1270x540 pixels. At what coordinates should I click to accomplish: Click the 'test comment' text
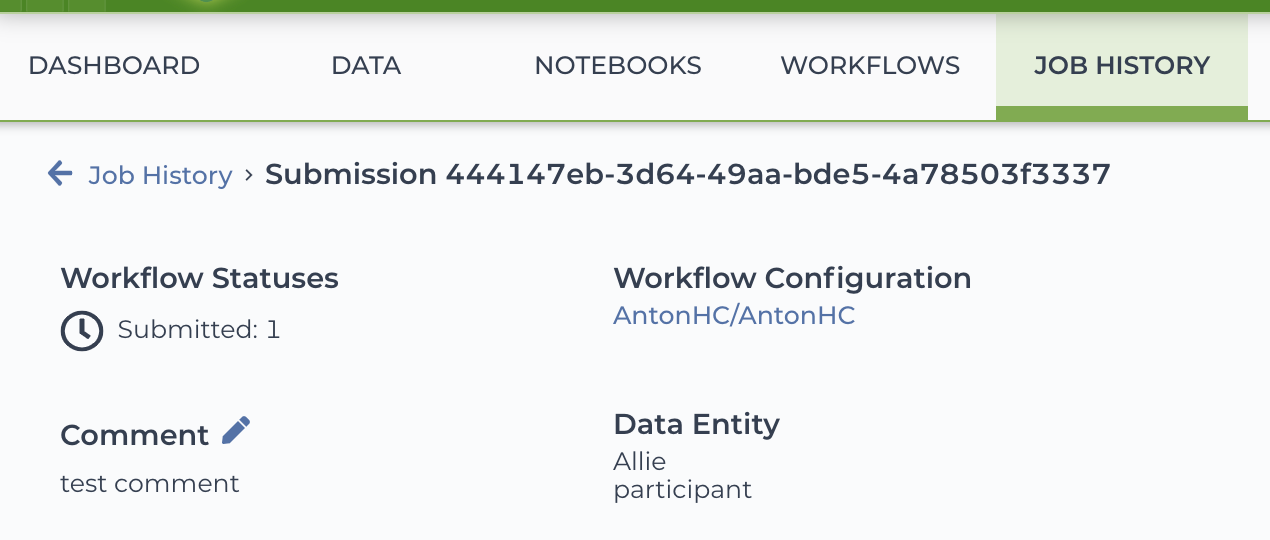pyautogui.click(x=150, y=484)
